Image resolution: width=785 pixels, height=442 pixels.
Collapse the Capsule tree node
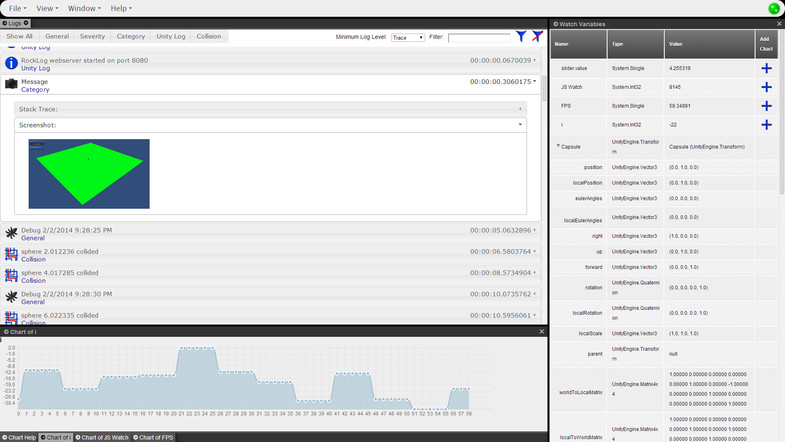558,146
